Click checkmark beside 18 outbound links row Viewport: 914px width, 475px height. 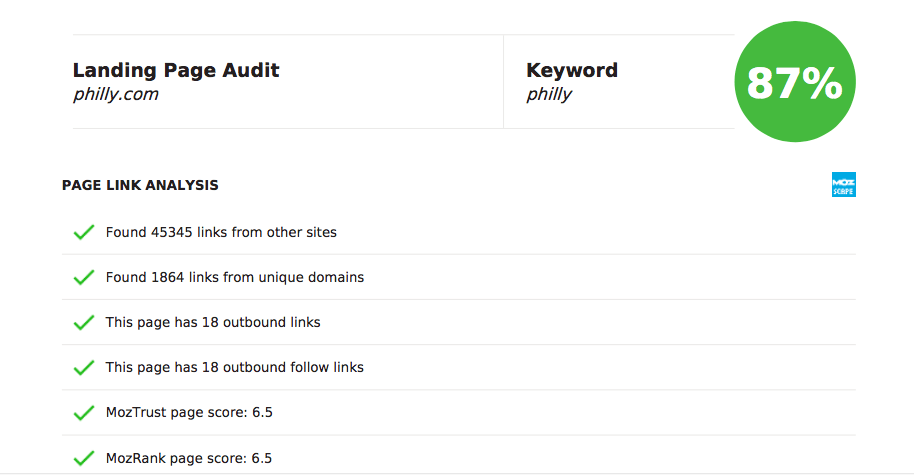pos(84,322)
